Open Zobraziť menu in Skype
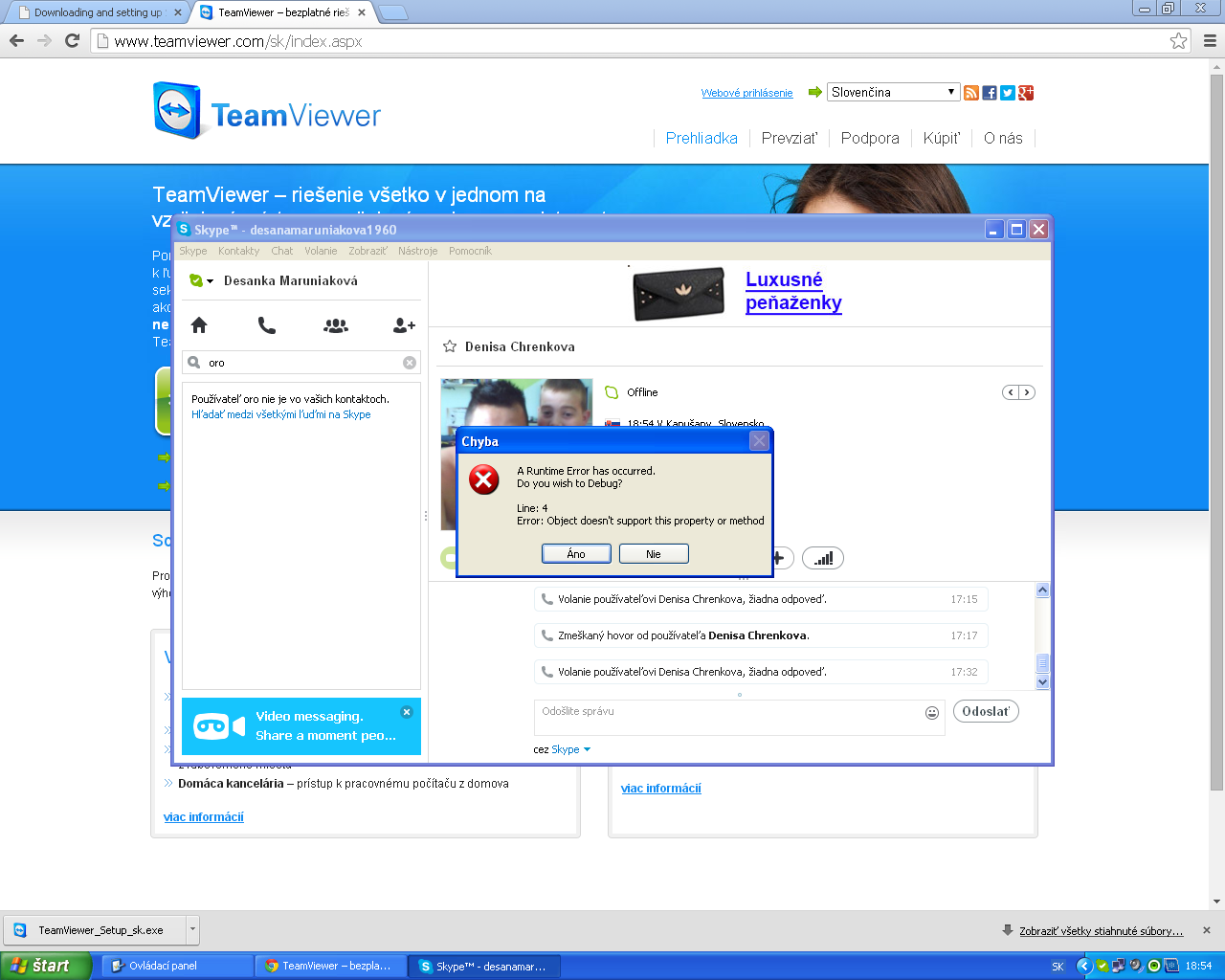This screenshot has height=980, width=1225. (368, 251)
